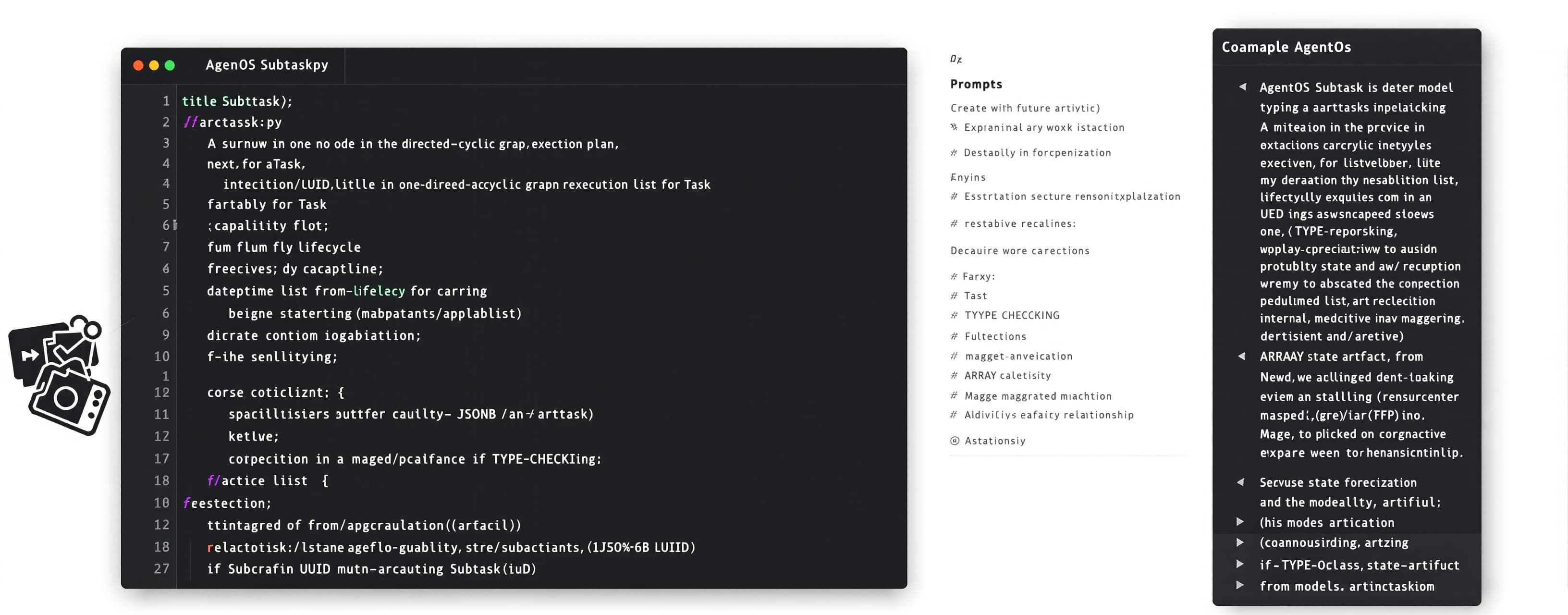1568x615 pixels.
Task: Select the Prompts heading
Action: click(x=976, y=84)
